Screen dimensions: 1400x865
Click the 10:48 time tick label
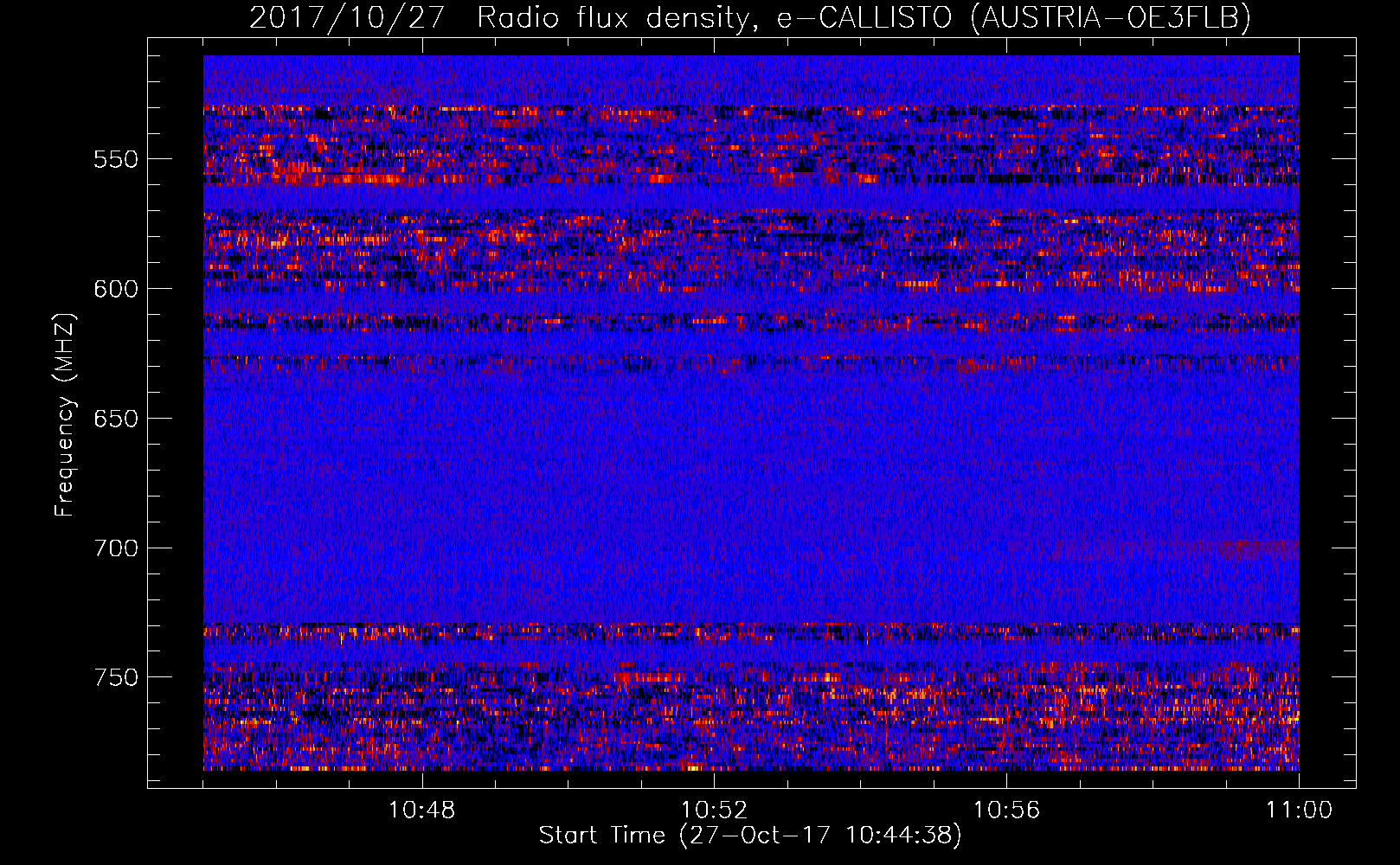pos(421,811)
